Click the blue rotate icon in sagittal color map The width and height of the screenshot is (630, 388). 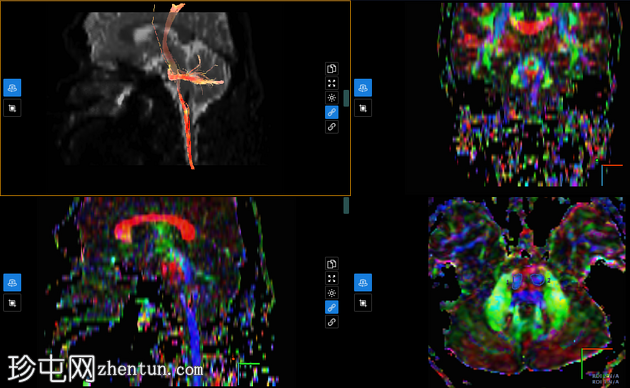click(x=12, y=282)
